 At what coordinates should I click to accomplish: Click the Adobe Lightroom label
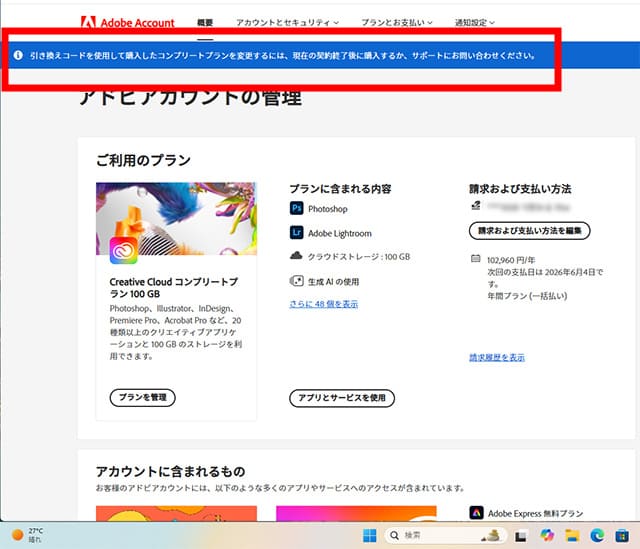click(340, 233)
